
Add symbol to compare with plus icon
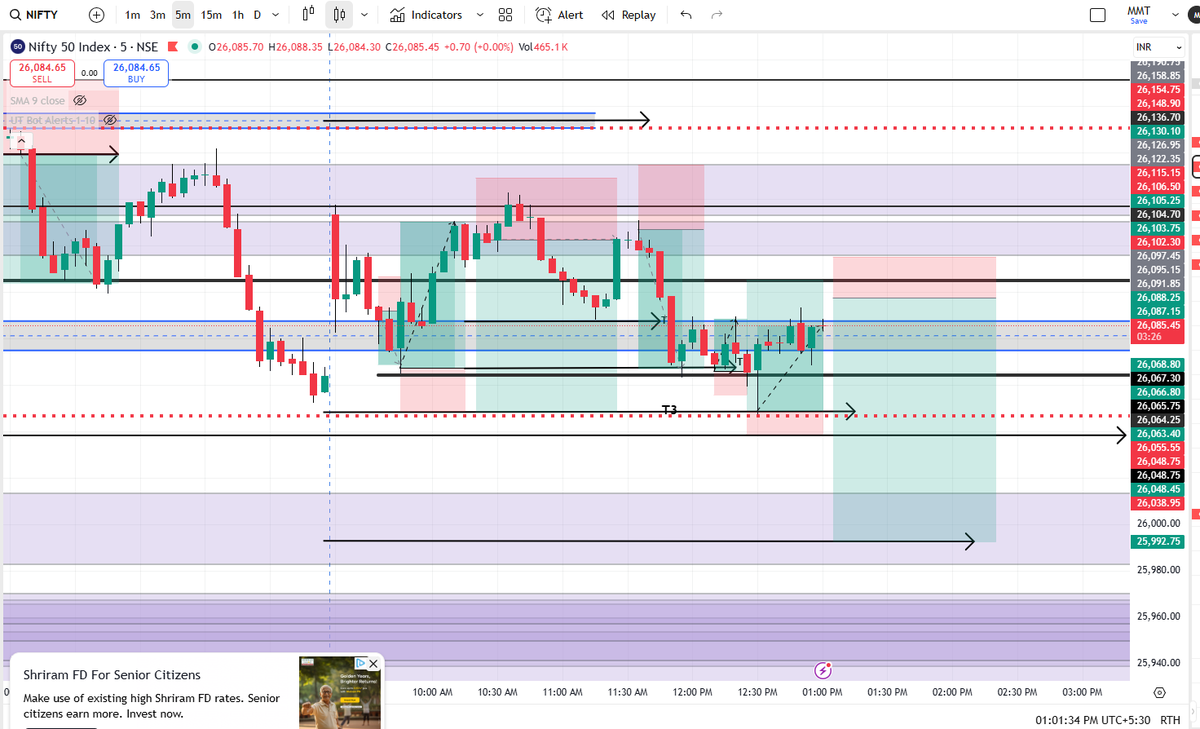click(x=96, y=15)
